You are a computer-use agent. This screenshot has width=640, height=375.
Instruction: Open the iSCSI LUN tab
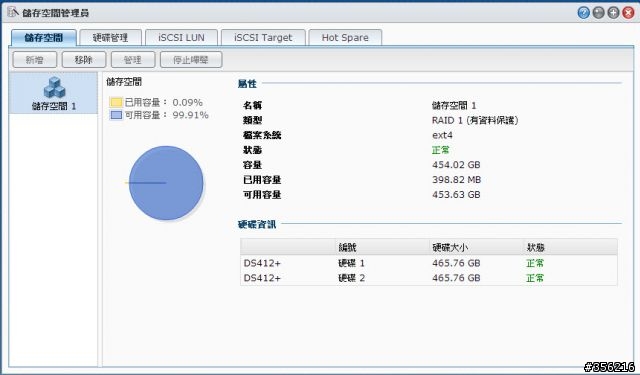tap(181, 38)
